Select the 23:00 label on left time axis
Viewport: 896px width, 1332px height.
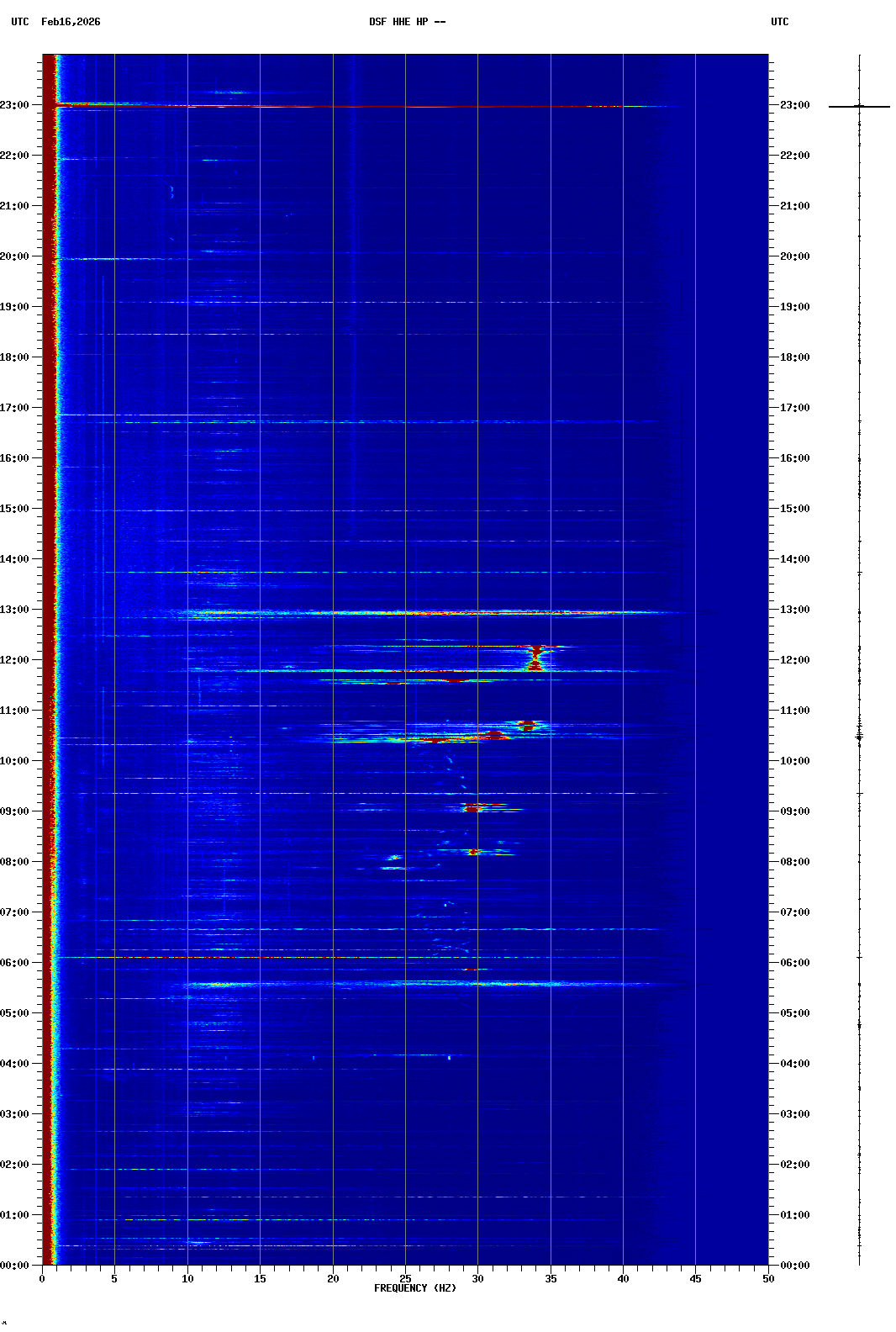point(15,105)
